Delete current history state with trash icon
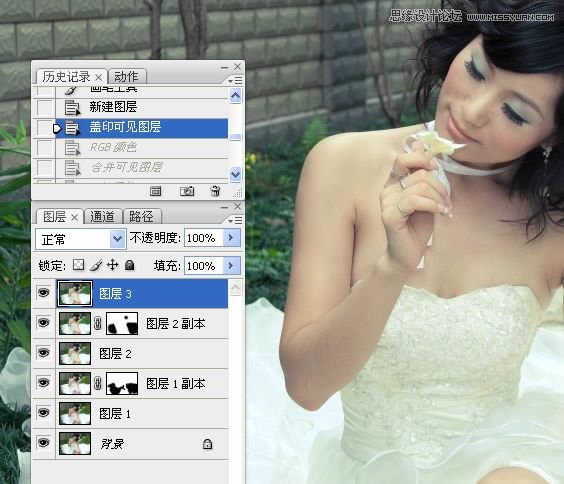 (x=215, y=191)
